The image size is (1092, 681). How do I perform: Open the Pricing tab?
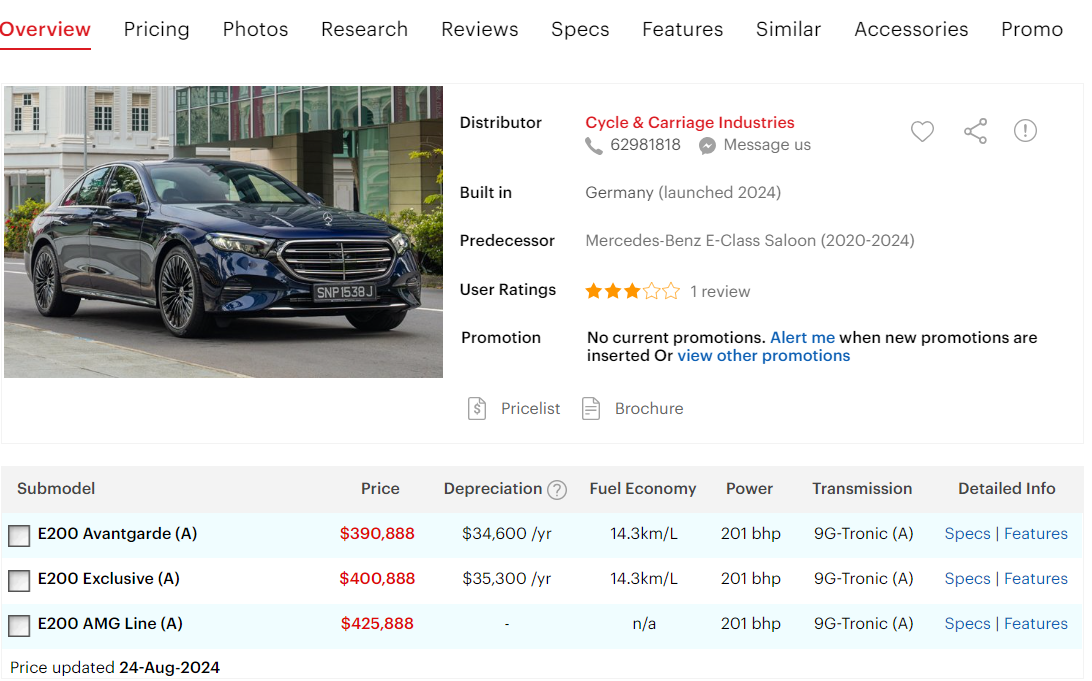(157, 29)
